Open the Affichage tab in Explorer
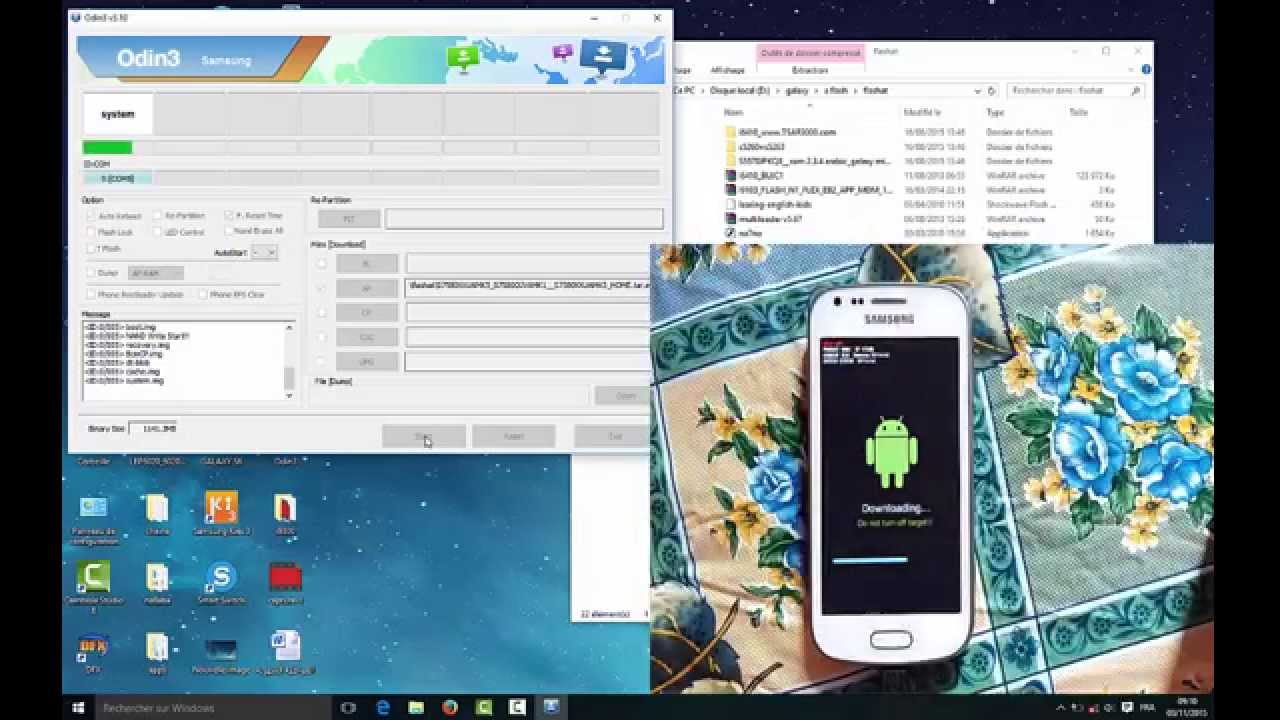 pyautogui.click(x=728, y=70)
